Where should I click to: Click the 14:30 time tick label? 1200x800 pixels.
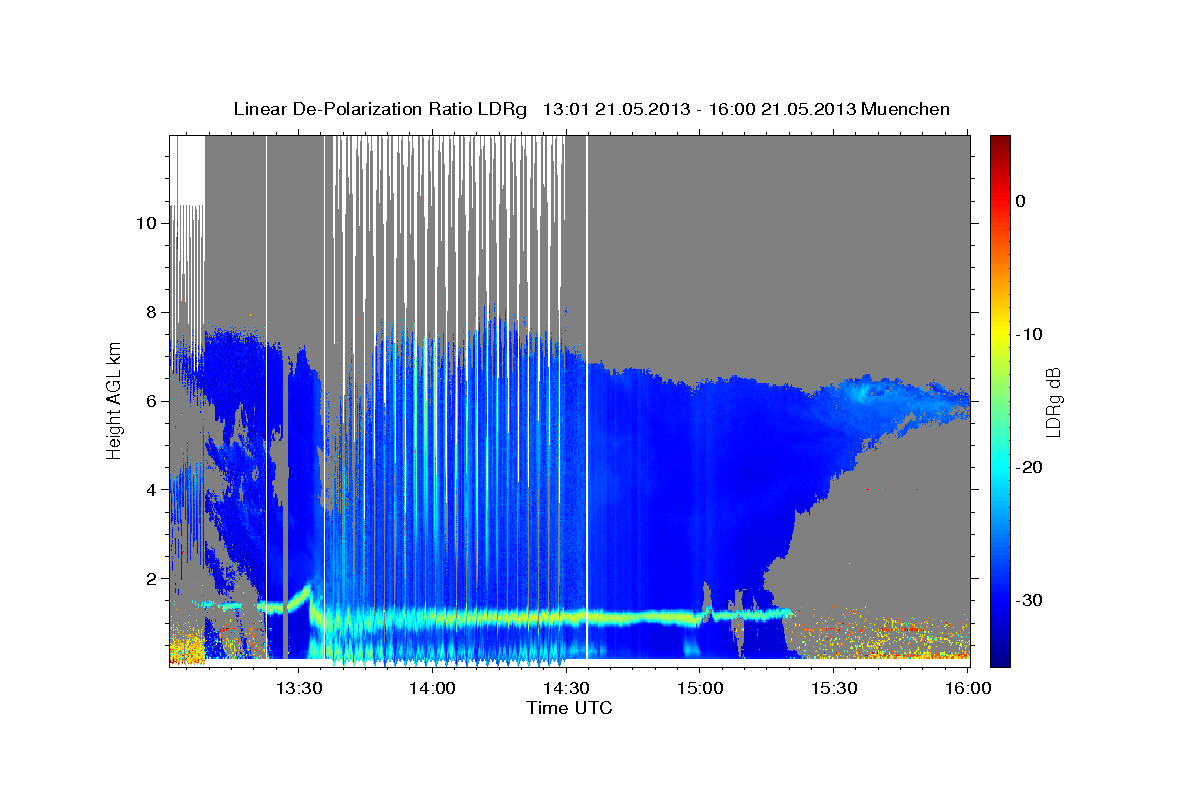565,688
